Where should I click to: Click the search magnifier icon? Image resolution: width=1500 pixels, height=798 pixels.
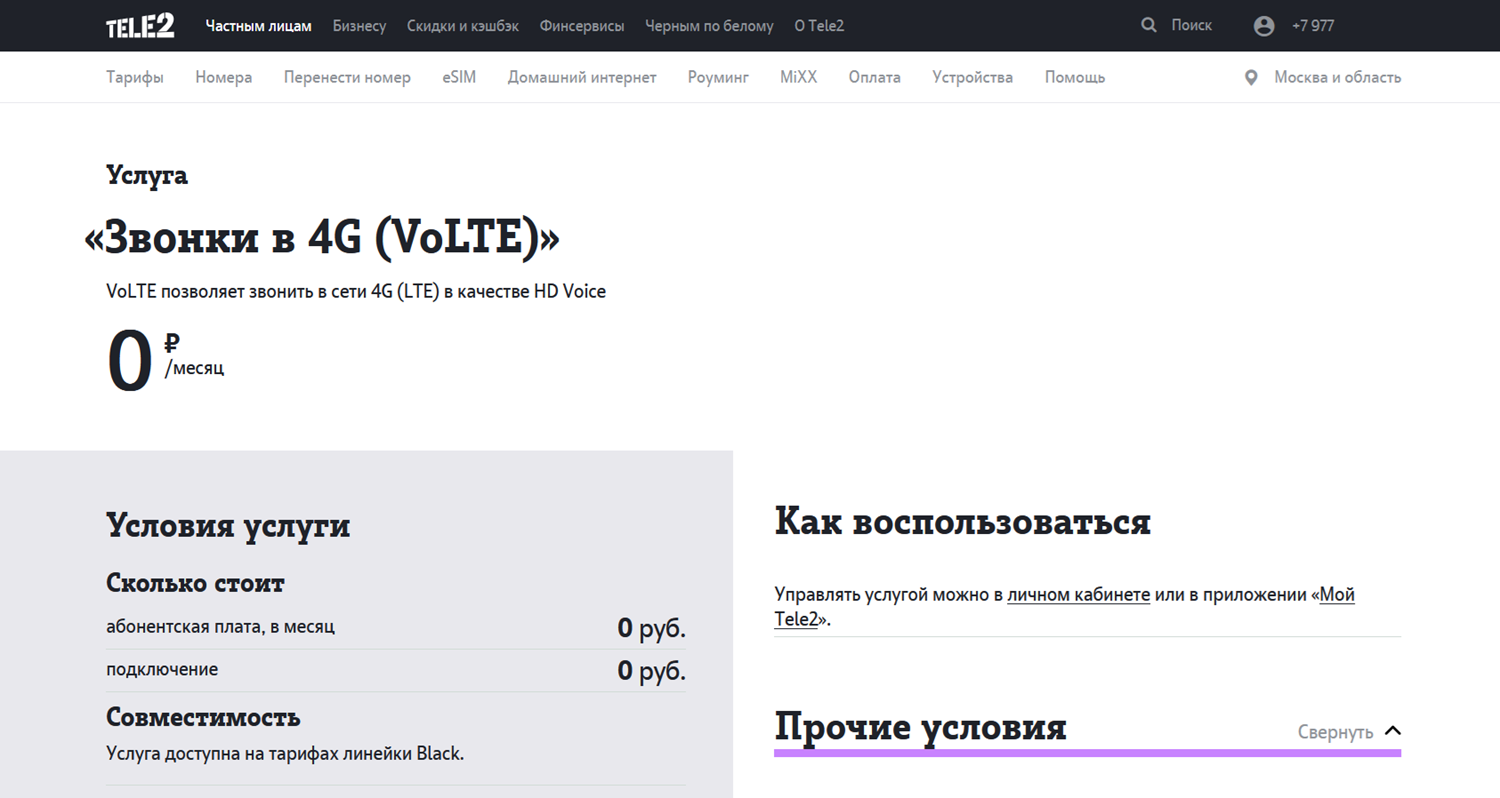pyautogui.click(x=1149, y=25)
